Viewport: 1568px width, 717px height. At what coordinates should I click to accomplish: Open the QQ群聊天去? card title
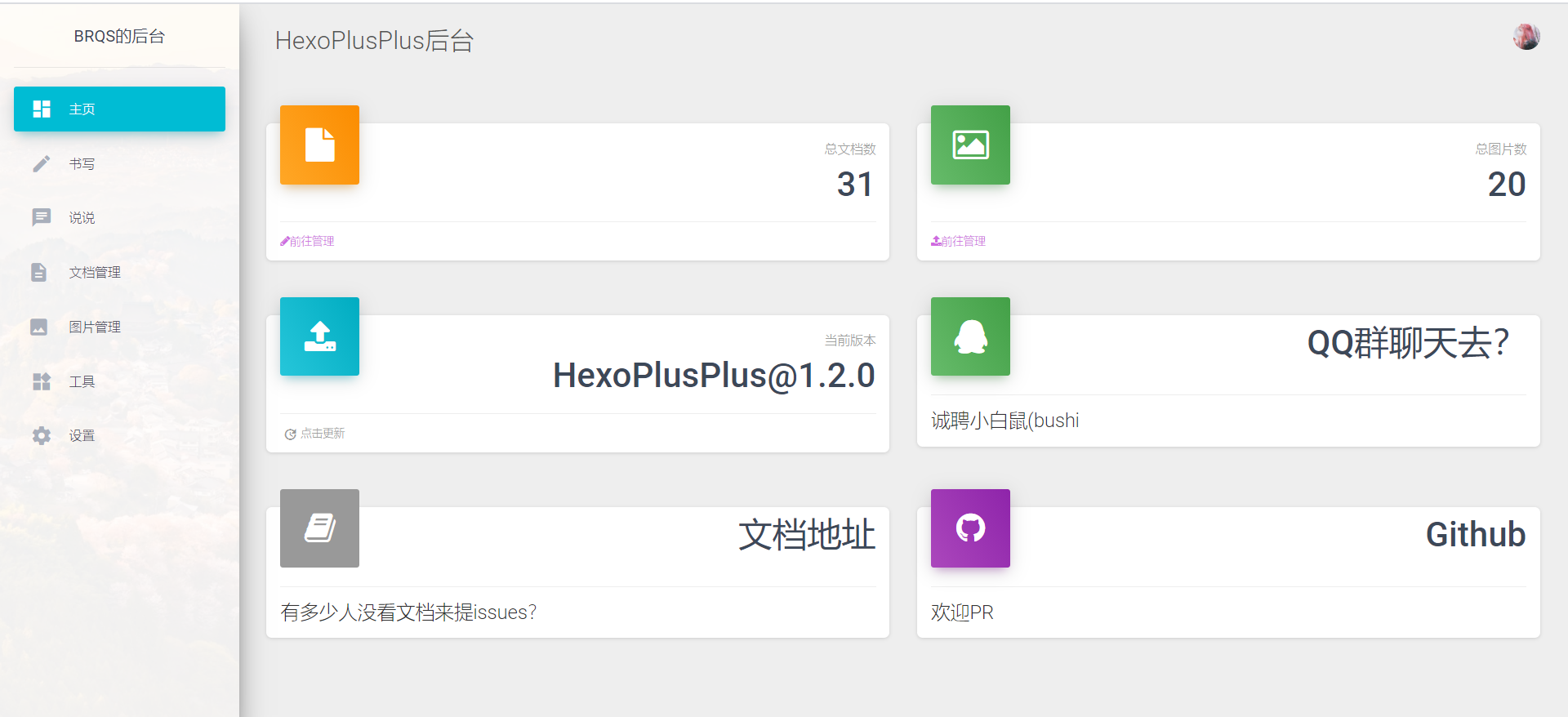tap(1408, 343)
